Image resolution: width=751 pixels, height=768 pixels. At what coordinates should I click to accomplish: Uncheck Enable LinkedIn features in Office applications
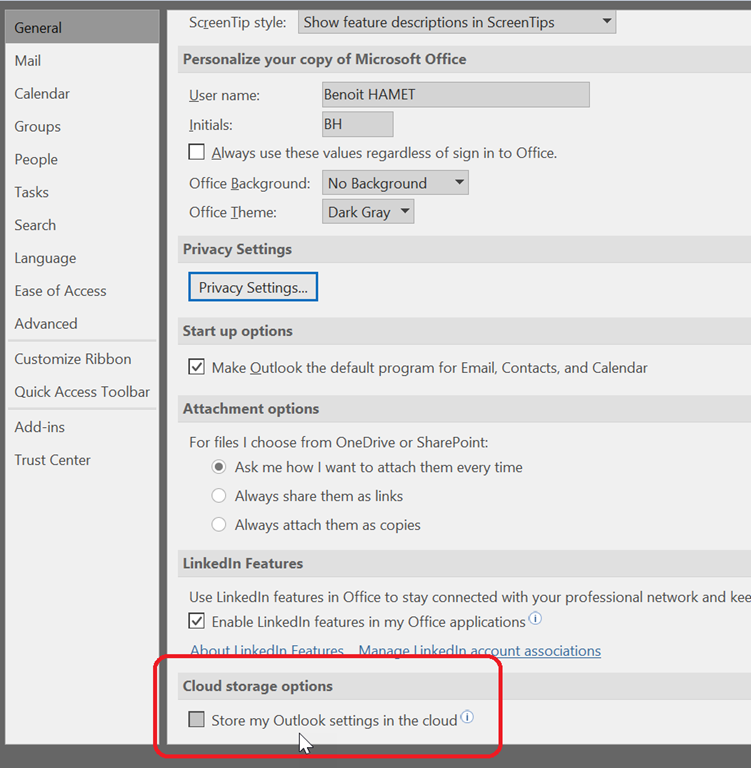197,621
